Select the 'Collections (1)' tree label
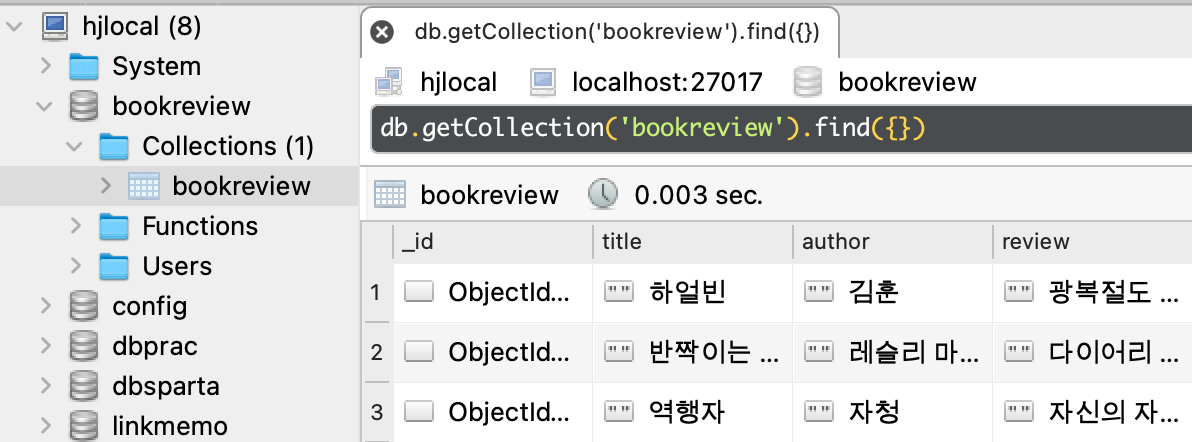1192x442 pixels. click(228, 146)
